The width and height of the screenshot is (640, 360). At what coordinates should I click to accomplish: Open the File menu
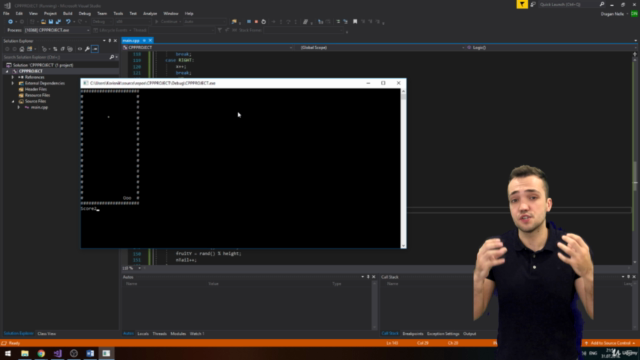(6, 13)
